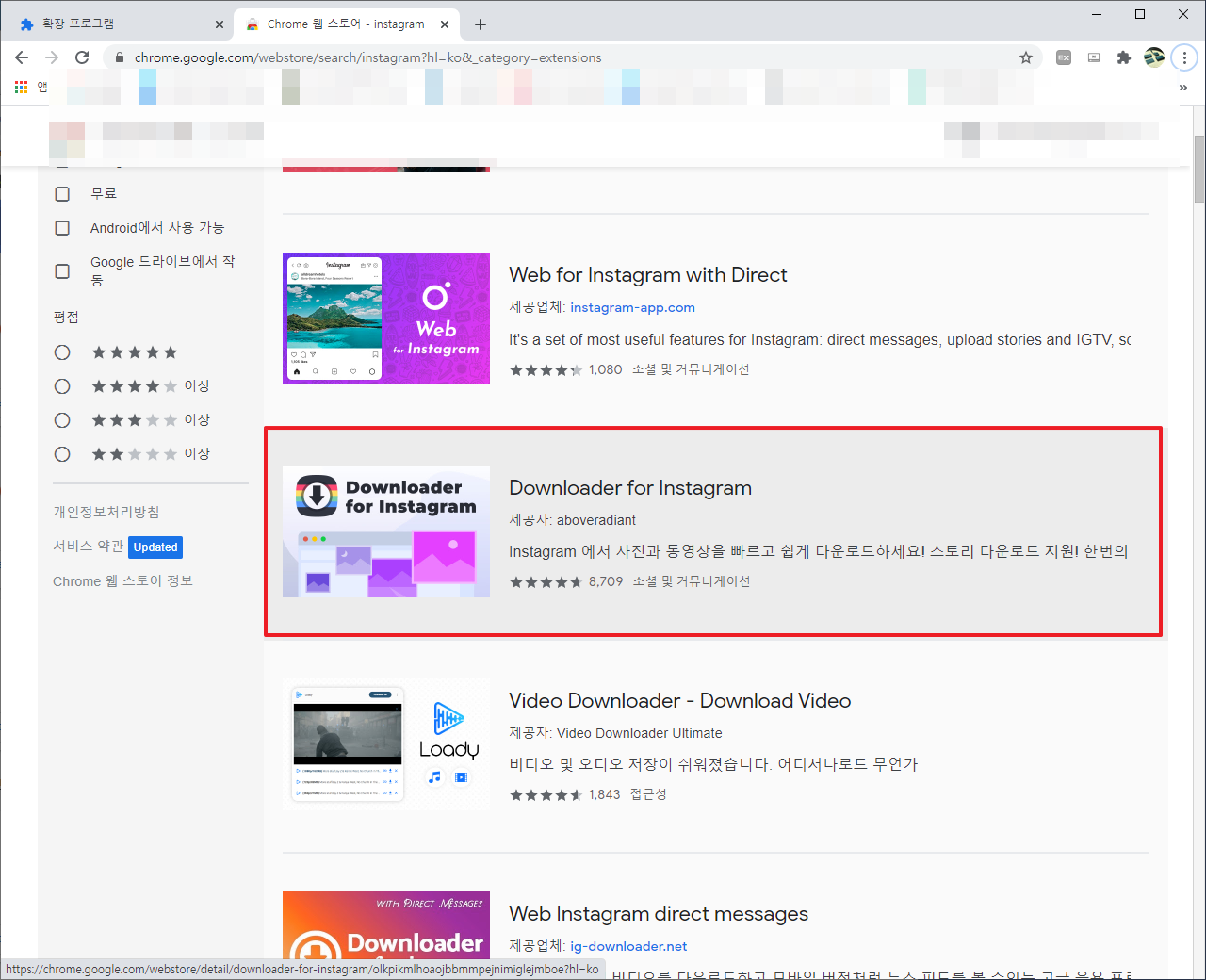This screenshot has width=1206, height=980.
Task: Open the gray extension icon beside the bookmark star
Action: [x=1064, y=57]
